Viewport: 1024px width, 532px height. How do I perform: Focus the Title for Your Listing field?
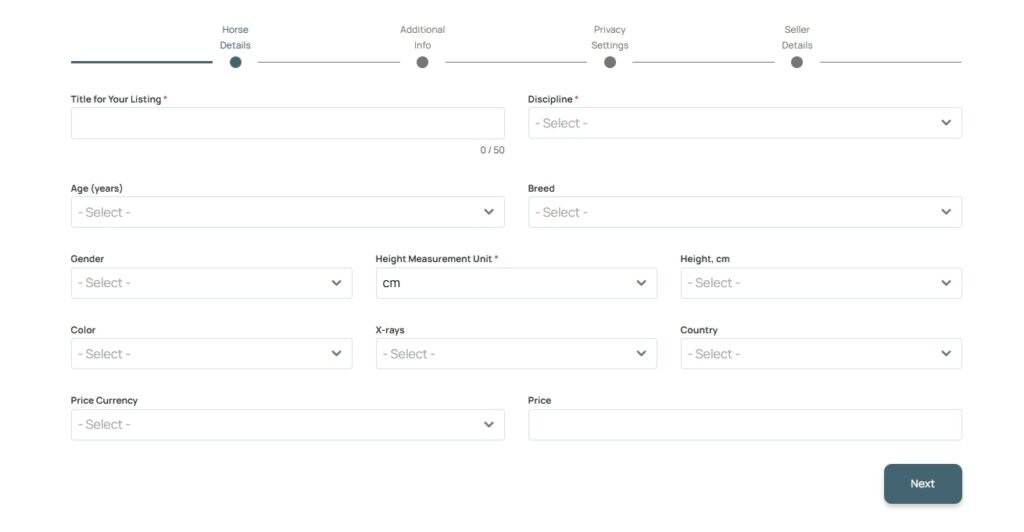coord(287,123)
